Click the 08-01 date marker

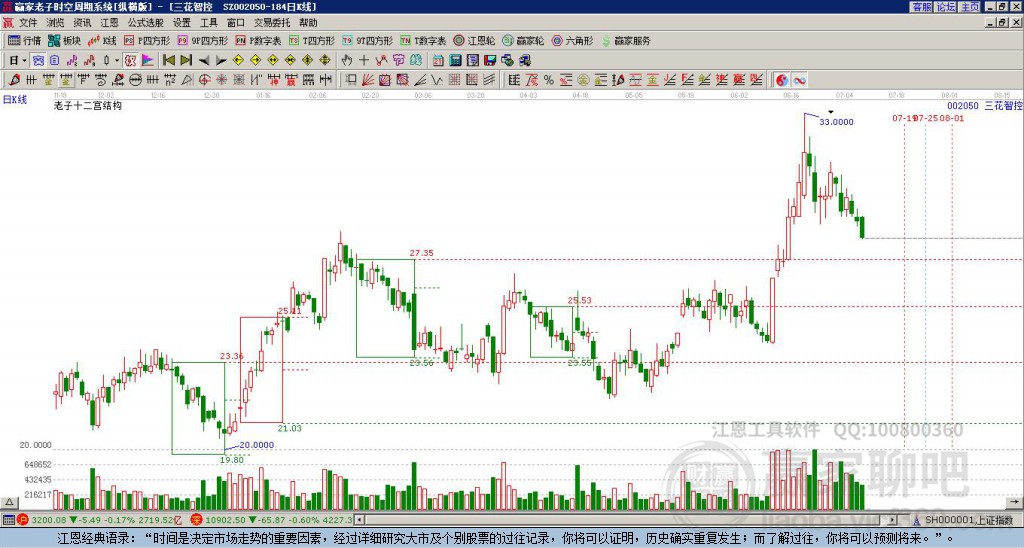pos(952,118)
